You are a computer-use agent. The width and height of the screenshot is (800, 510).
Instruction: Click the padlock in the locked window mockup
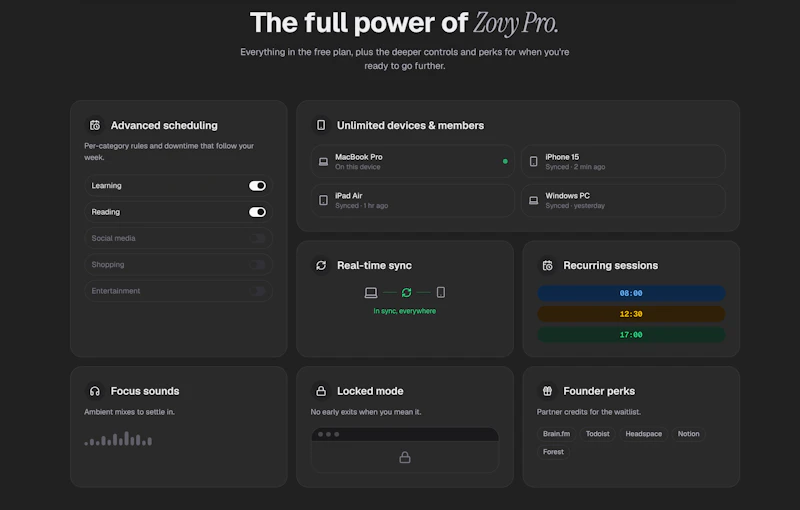coord(405,457)
